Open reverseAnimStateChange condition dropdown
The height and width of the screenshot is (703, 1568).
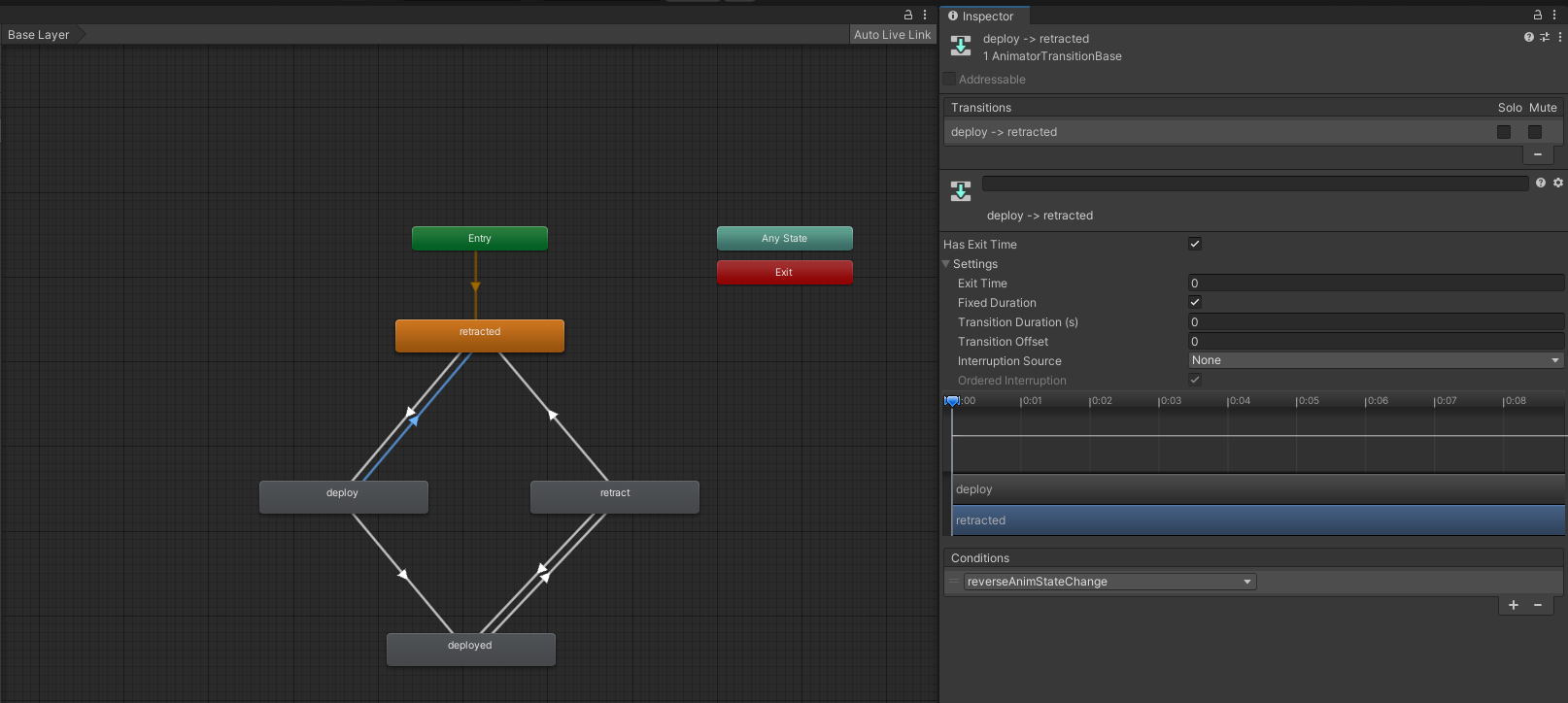pyautogui.click(x=1108, y=582)
